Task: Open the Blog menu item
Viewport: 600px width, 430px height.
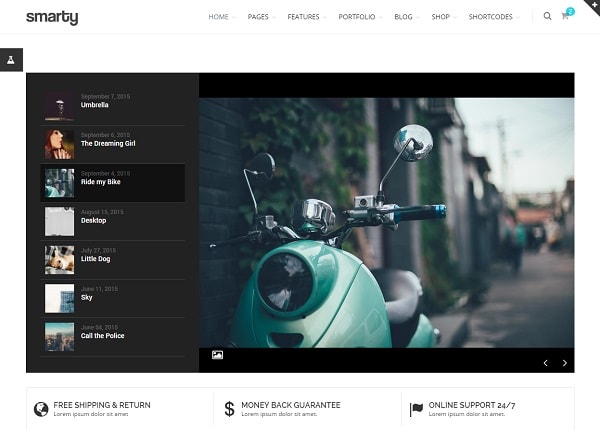Action: tap(405, 17)
